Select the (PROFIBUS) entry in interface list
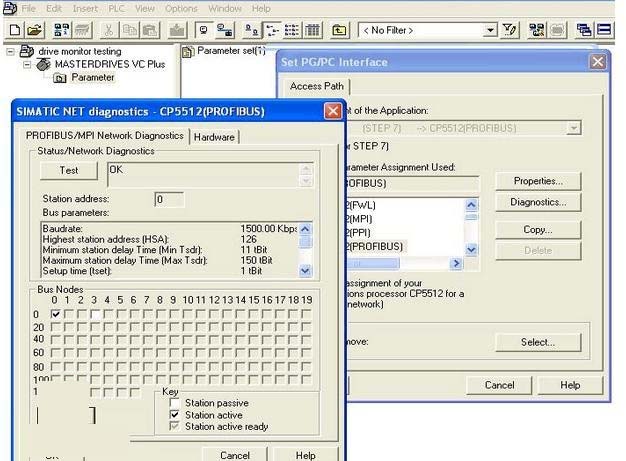The width and height of the screenshot is (626, 461). coord(374,247)
